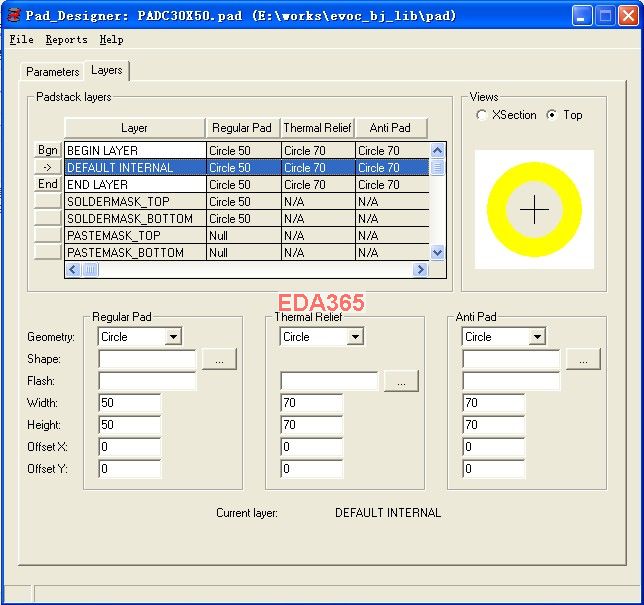Screen dimensions: 644x605
Task: Close the Pad Designer window
Action: click(628, 16)
